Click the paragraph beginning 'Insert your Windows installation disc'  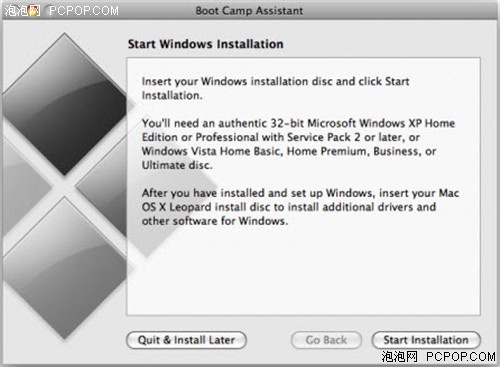coord(275,88)
